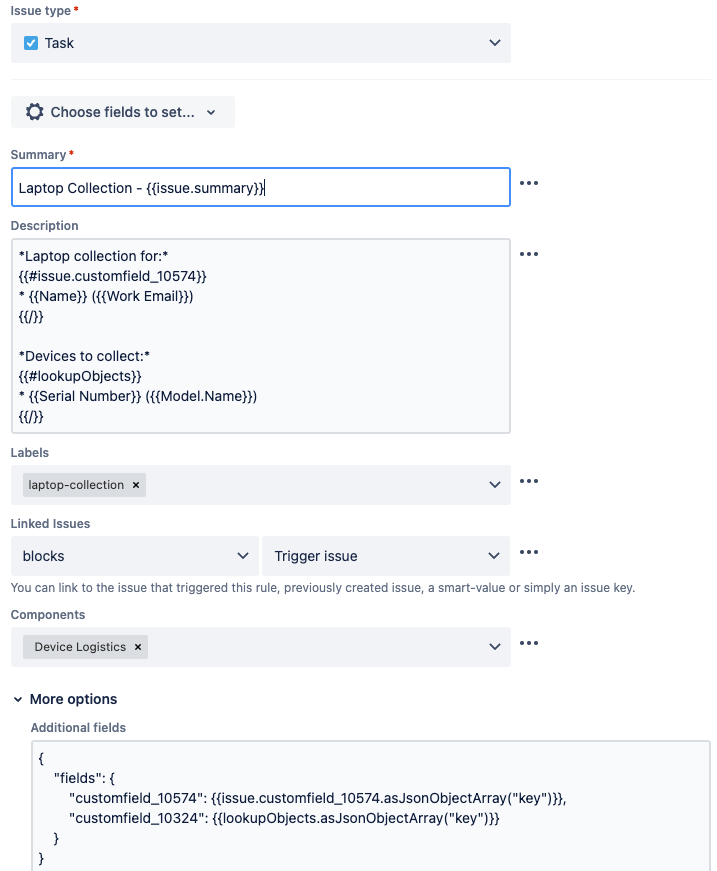
Task: Click into the Description text area
Action: (x=260, y=336)
